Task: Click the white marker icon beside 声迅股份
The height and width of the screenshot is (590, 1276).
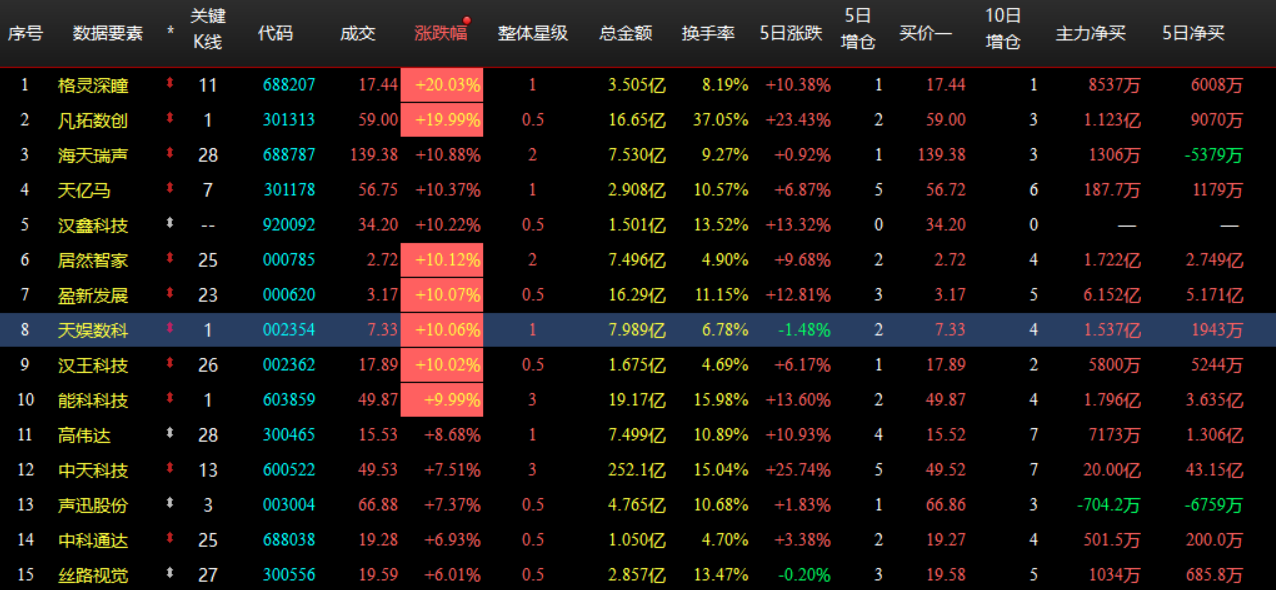Action: tap(169, 504)
